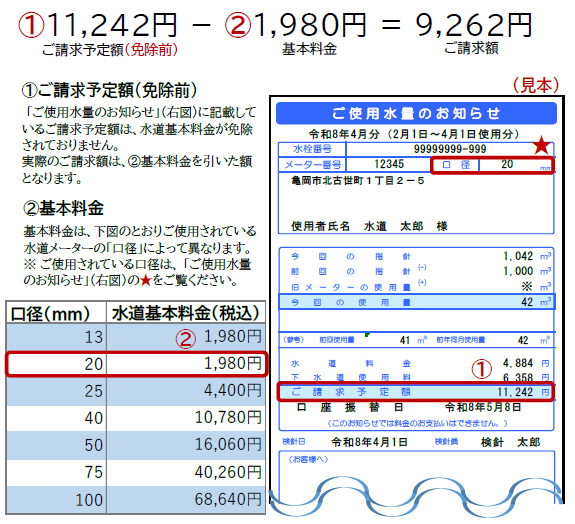
Task: Click the ご使用水量のお知らせ blue title banner
Action: tap(416, 113)
